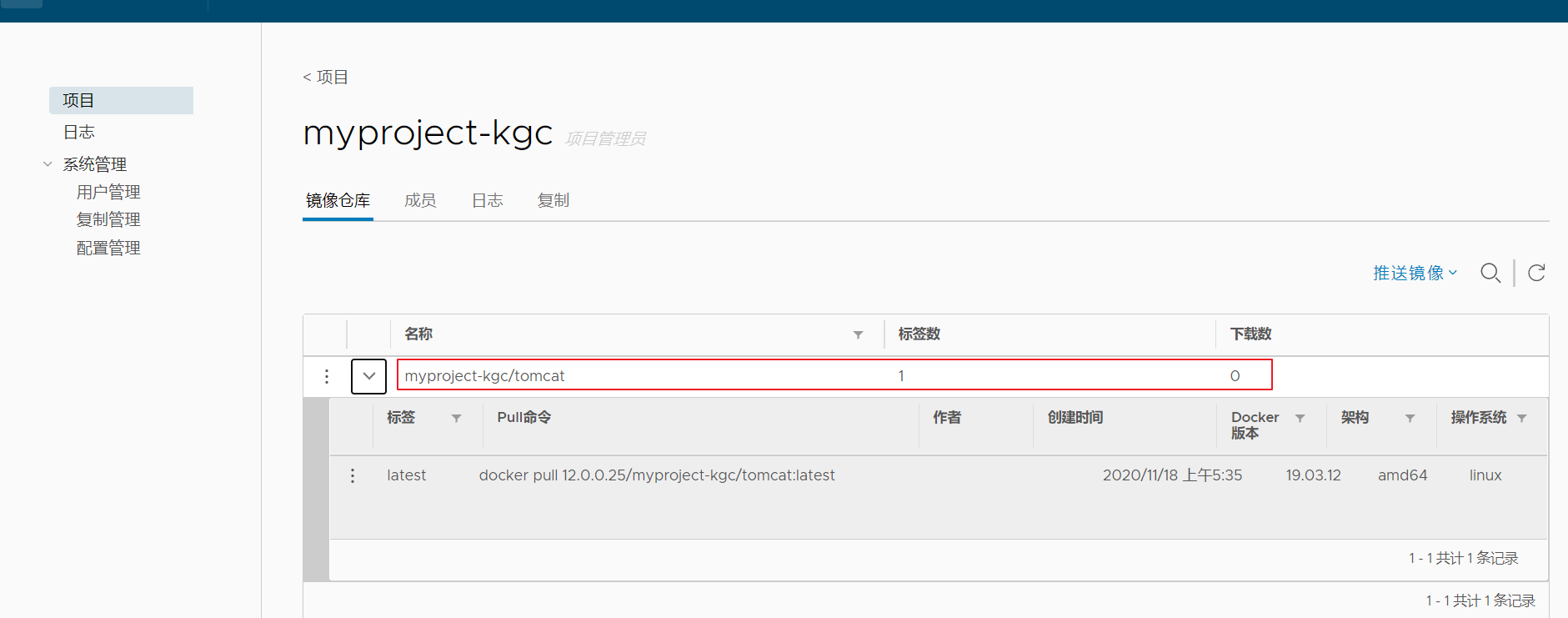This screenshot has width=1568, height=618.
Task: Click the amd64 architecture value
Action: [1402, 475]
